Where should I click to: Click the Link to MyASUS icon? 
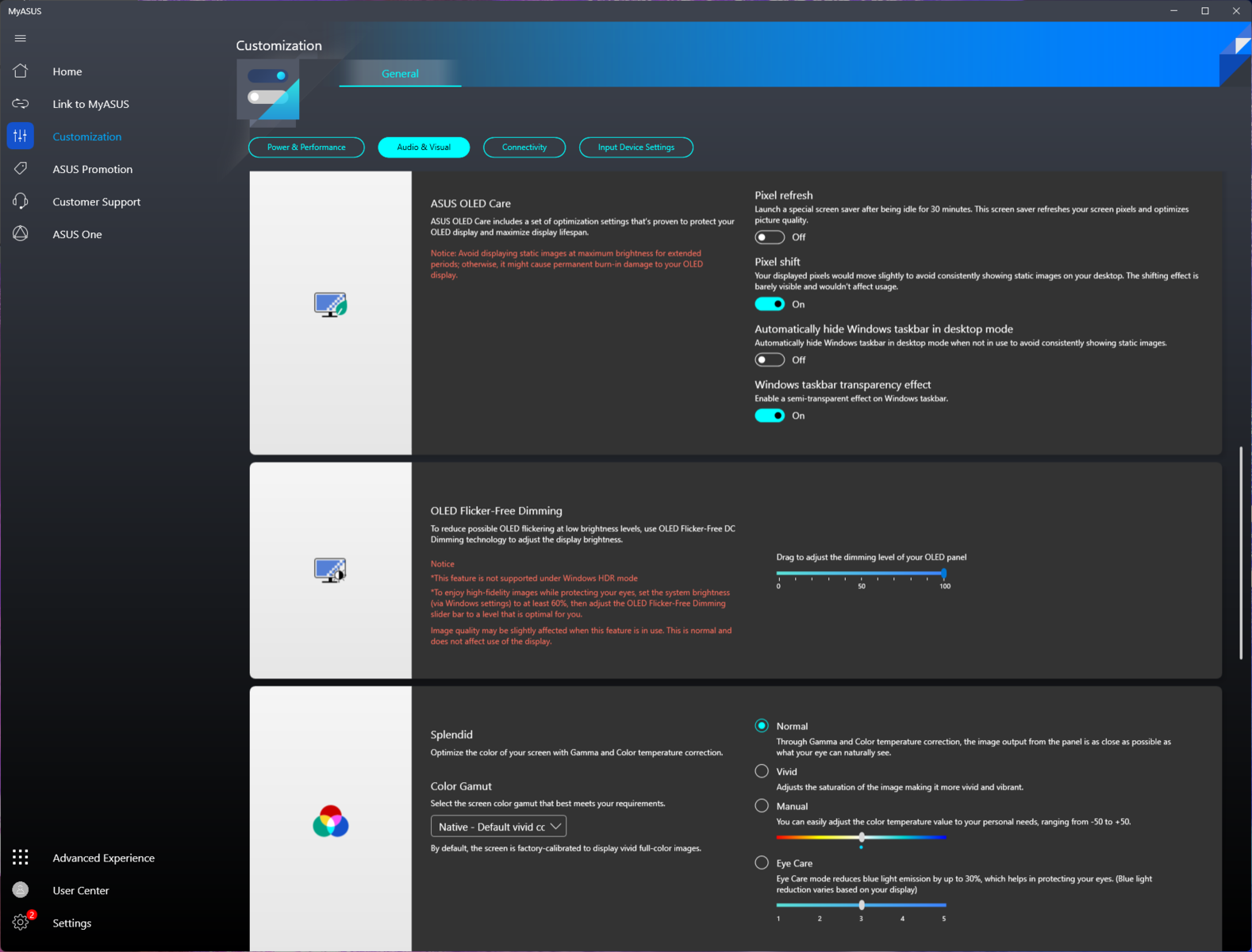21,104
